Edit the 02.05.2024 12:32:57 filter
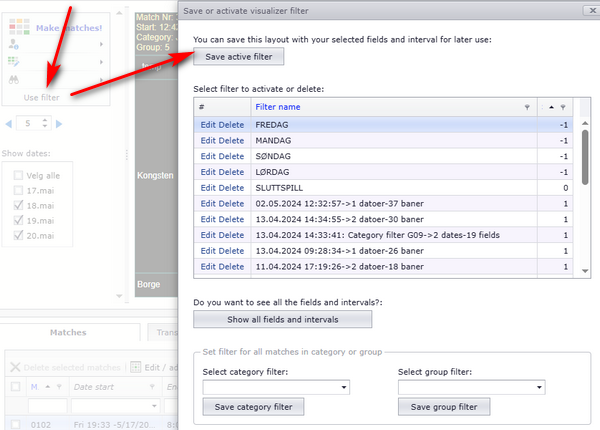 click(x=208, y=204)
